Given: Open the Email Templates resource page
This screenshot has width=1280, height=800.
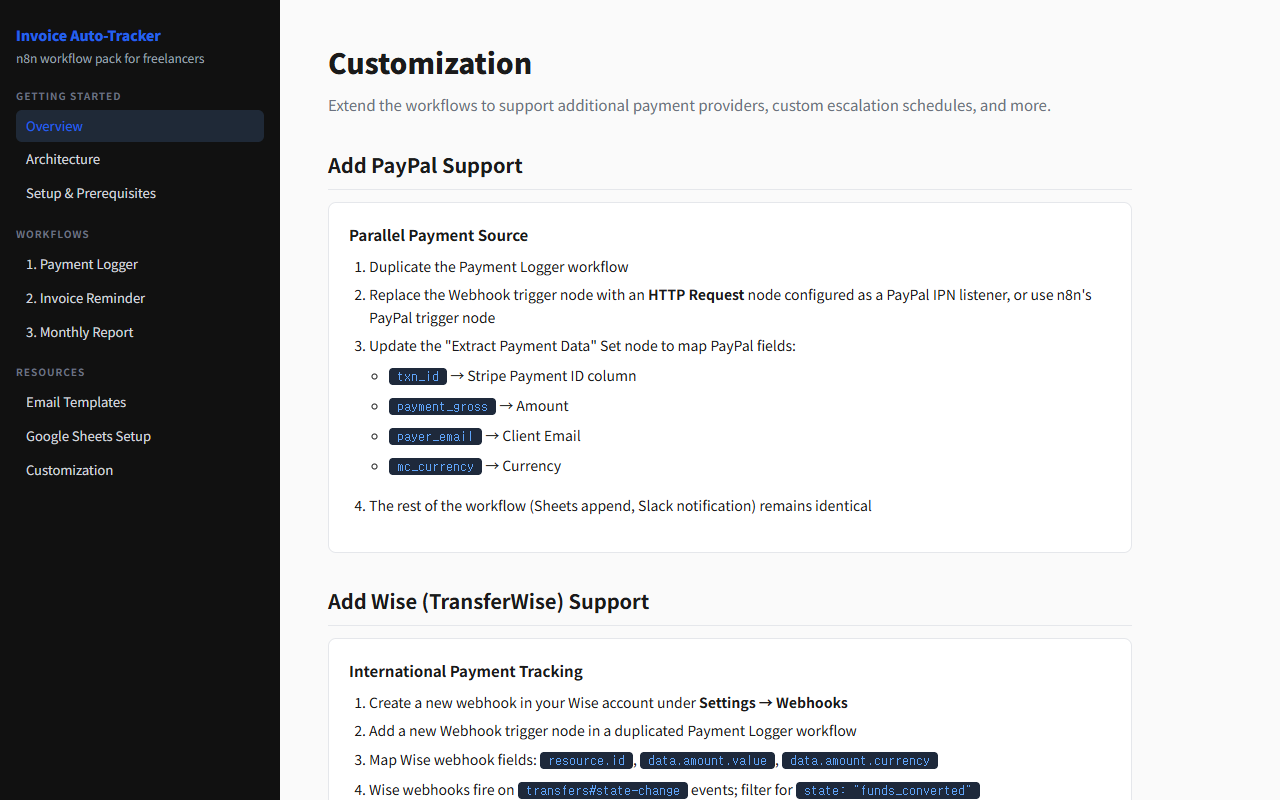Looking at the screenshot, I should coord(76,402).
